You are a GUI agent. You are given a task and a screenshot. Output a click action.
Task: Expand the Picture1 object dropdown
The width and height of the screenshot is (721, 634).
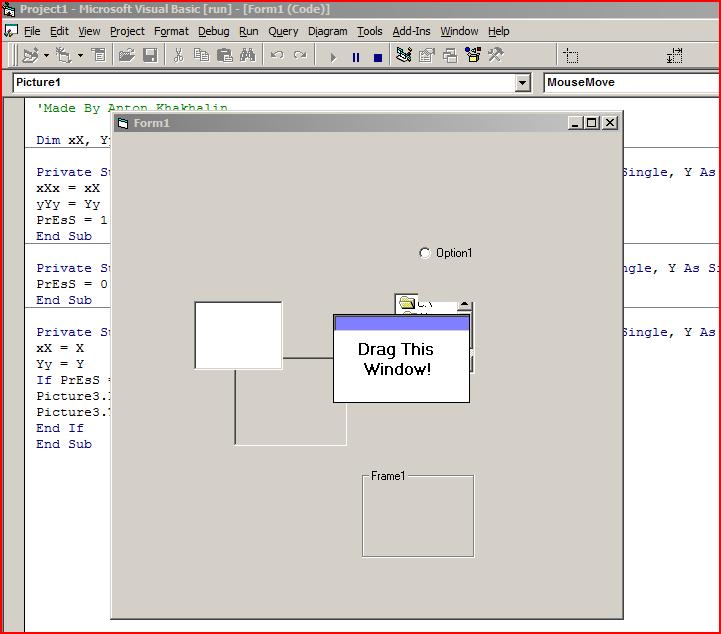[522, 83]
